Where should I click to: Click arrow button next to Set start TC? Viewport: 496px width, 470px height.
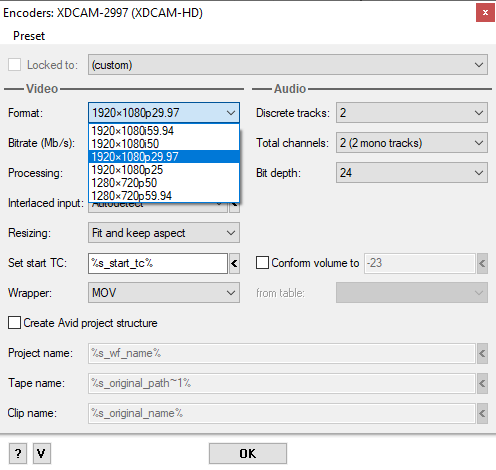[x=234, y=263]
